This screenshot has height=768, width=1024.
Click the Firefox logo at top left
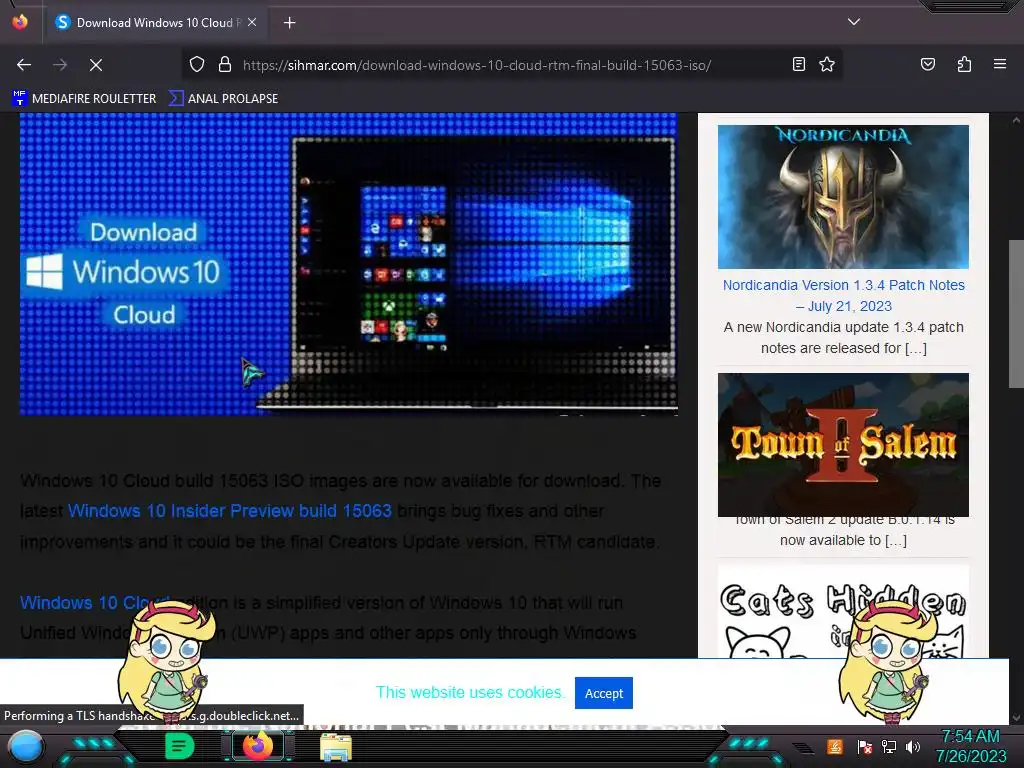click(20, 22)
